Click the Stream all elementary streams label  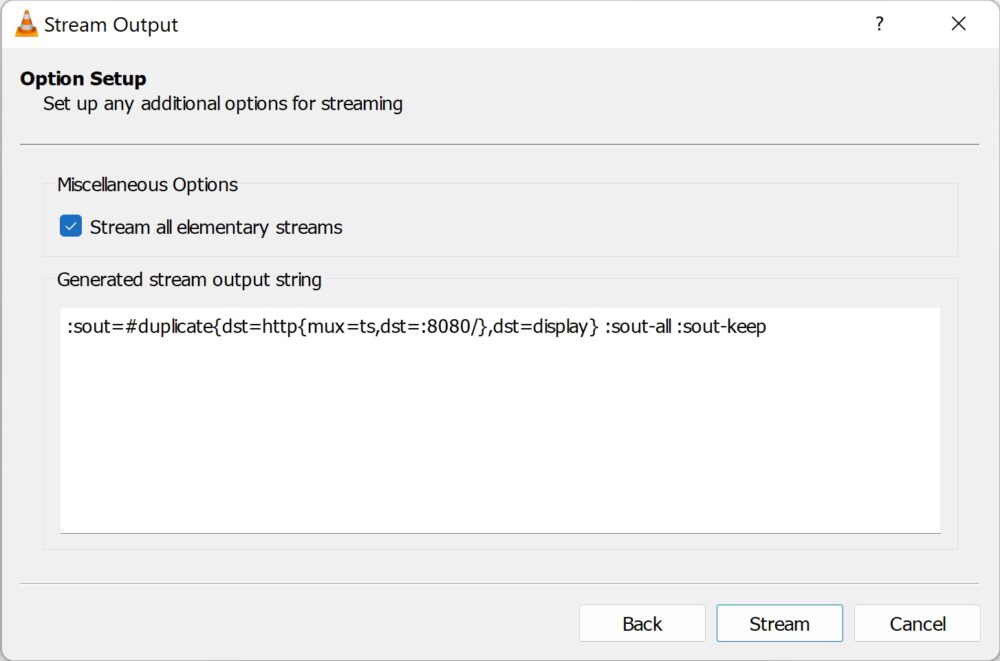pos(215,227)
